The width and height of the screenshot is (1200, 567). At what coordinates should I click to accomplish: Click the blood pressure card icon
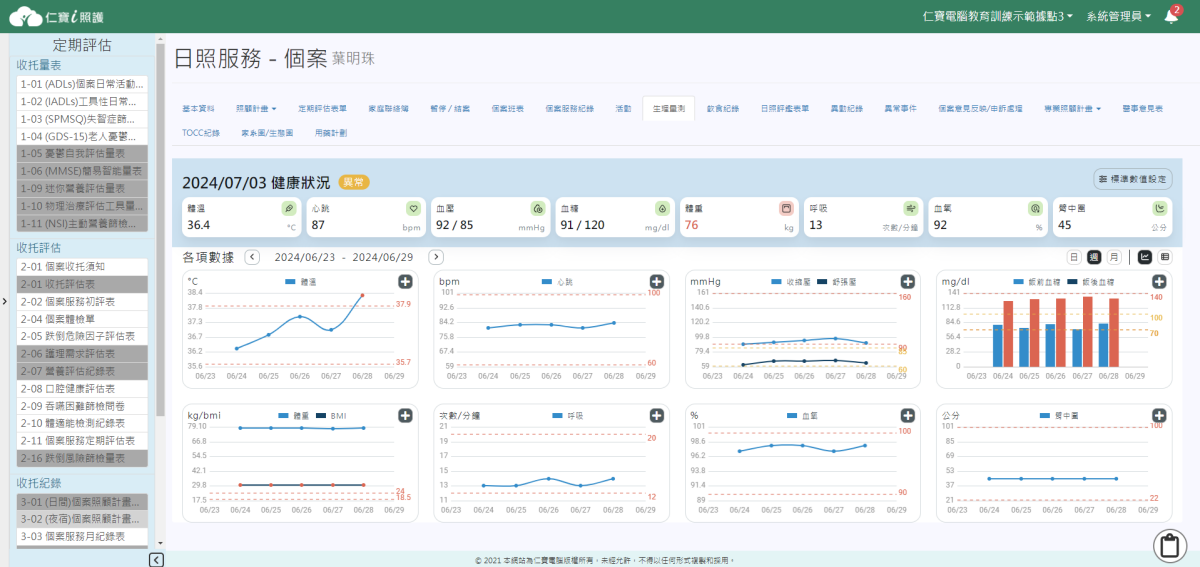(537, 208)
